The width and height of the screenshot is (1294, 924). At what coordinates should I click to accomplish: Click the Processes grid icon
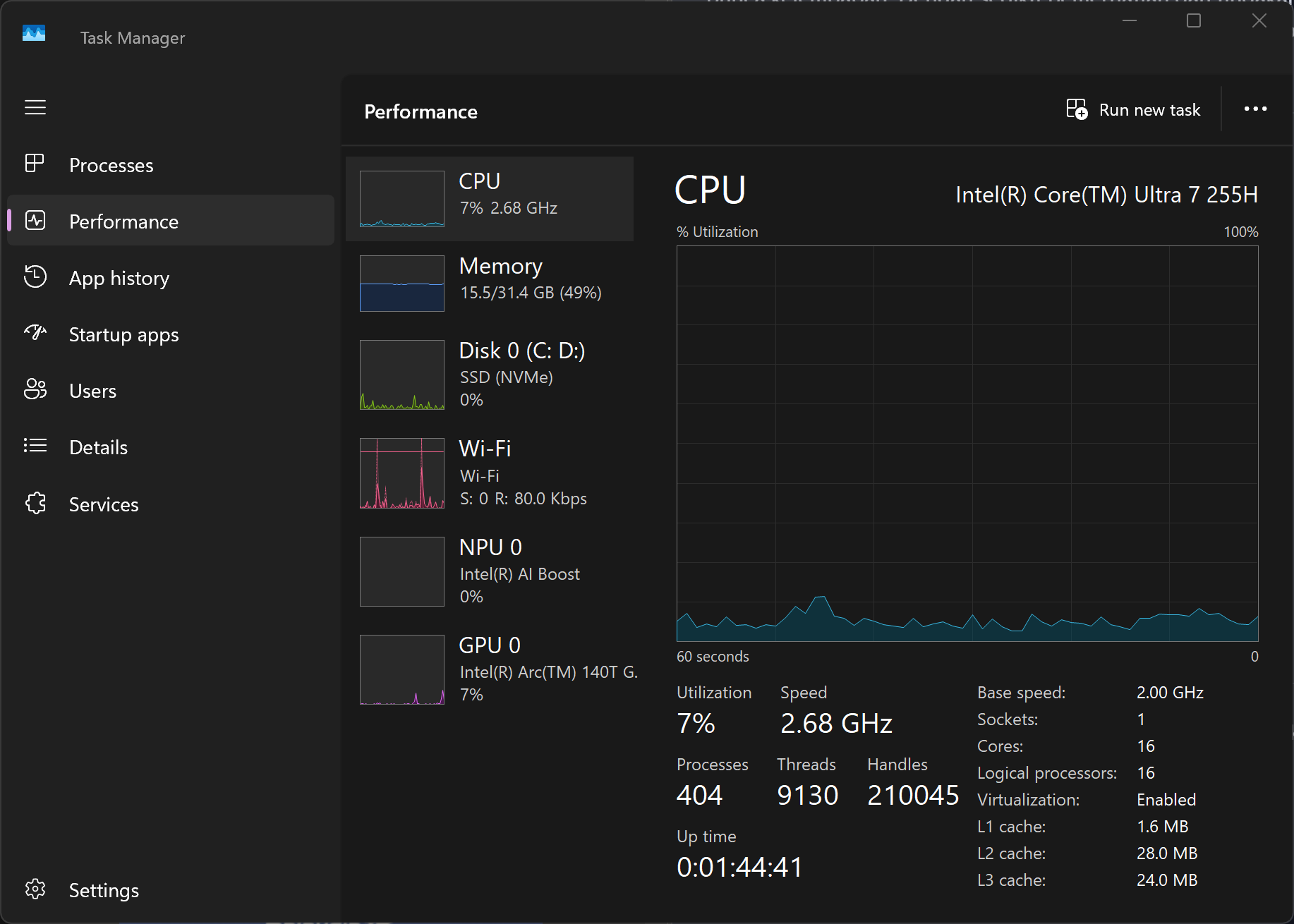35,164
